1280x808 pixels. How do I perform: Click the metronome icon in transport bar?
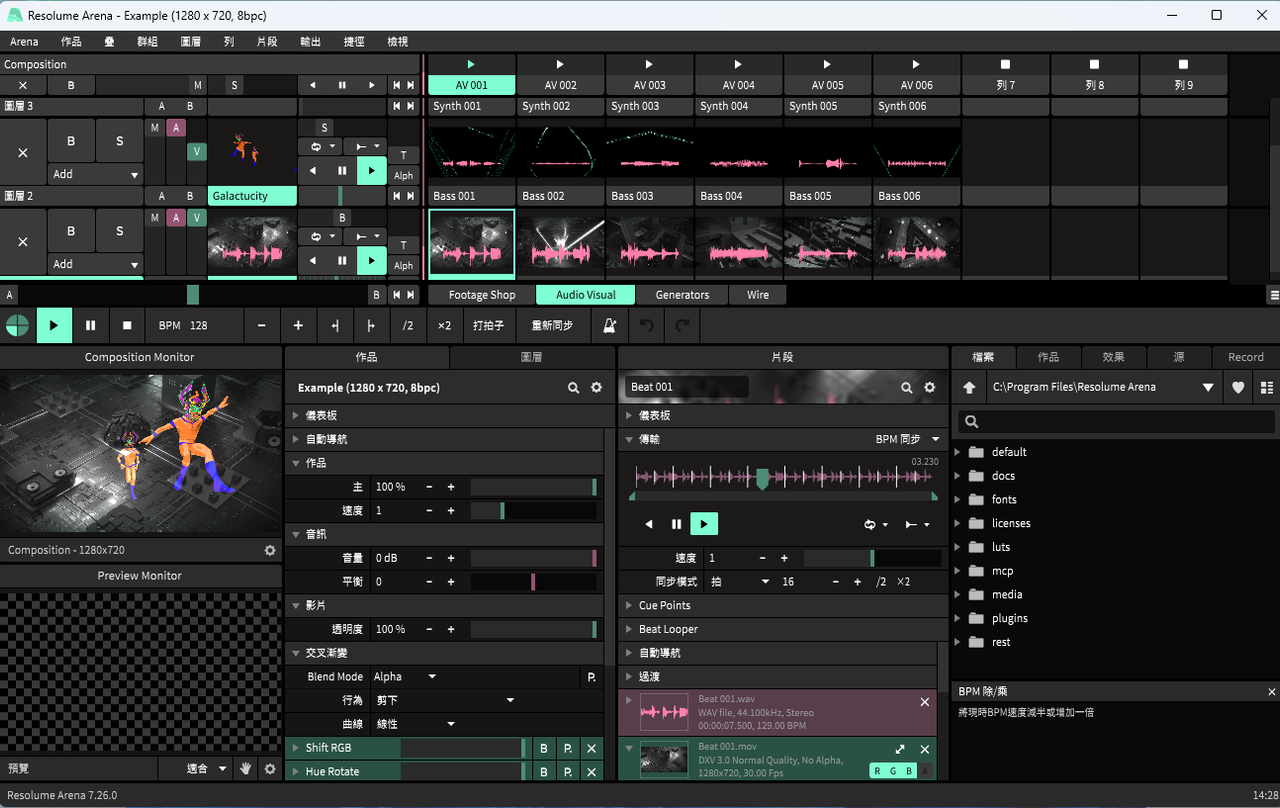tap(609, 325)
